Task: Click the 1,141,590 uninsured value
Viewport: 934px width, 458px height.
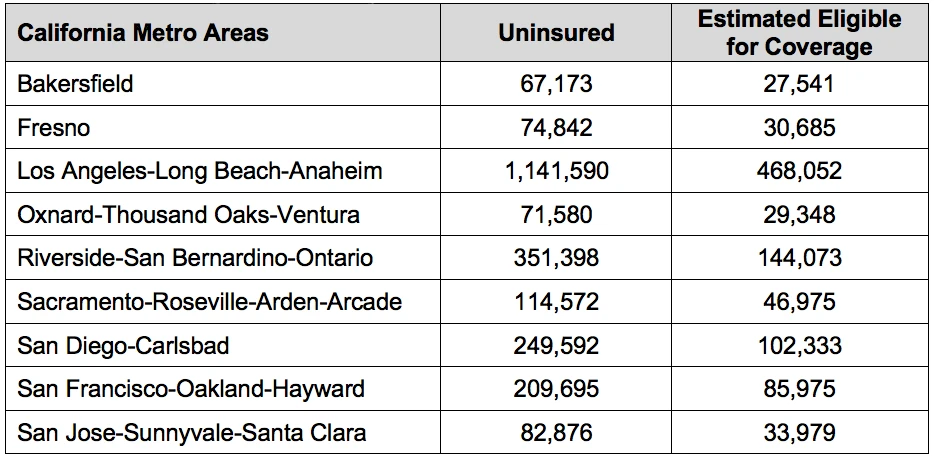Action: pos(556,171)
